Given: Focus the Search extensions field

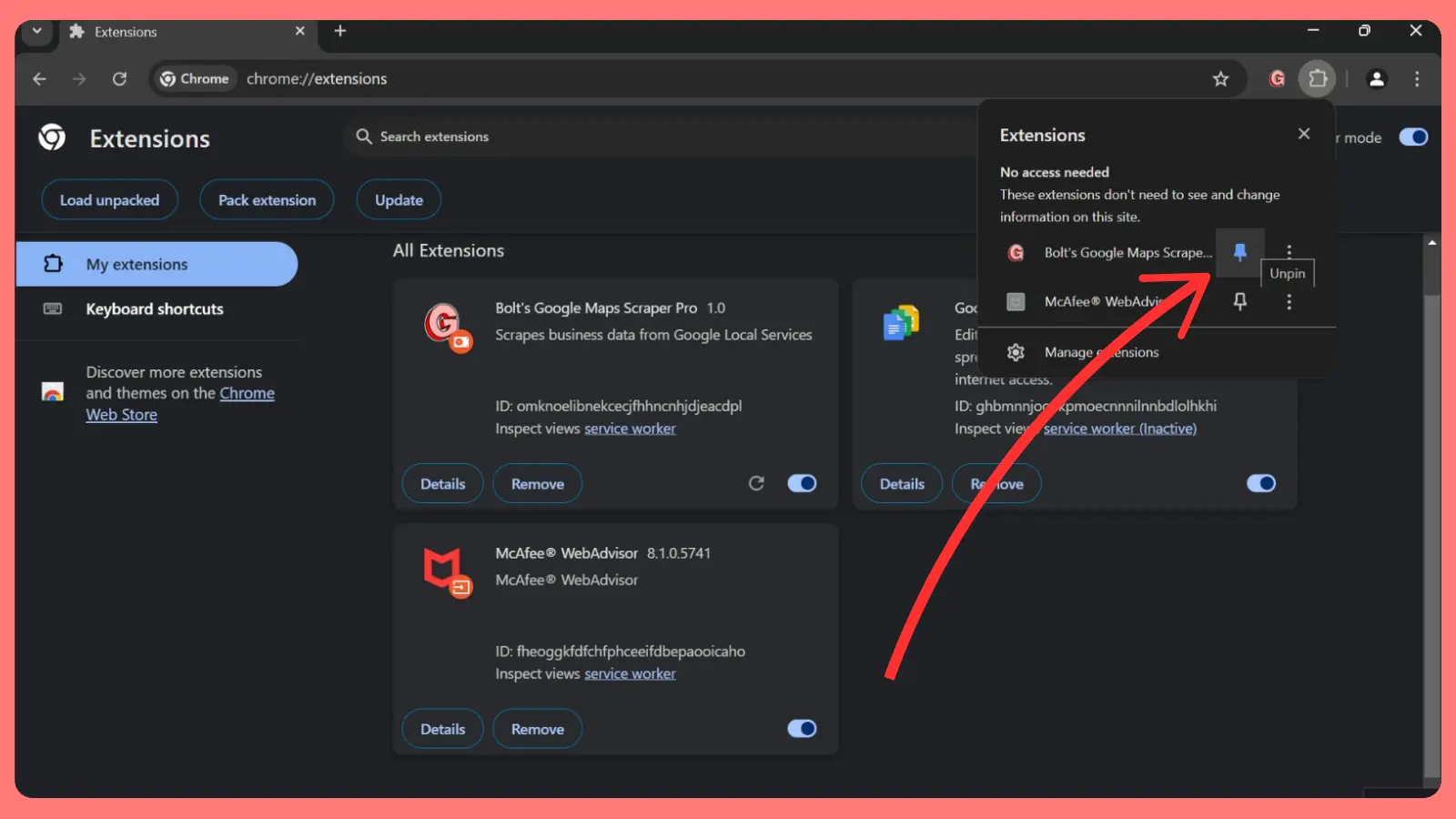Looking at the screenshot, I should coord(637,136).
